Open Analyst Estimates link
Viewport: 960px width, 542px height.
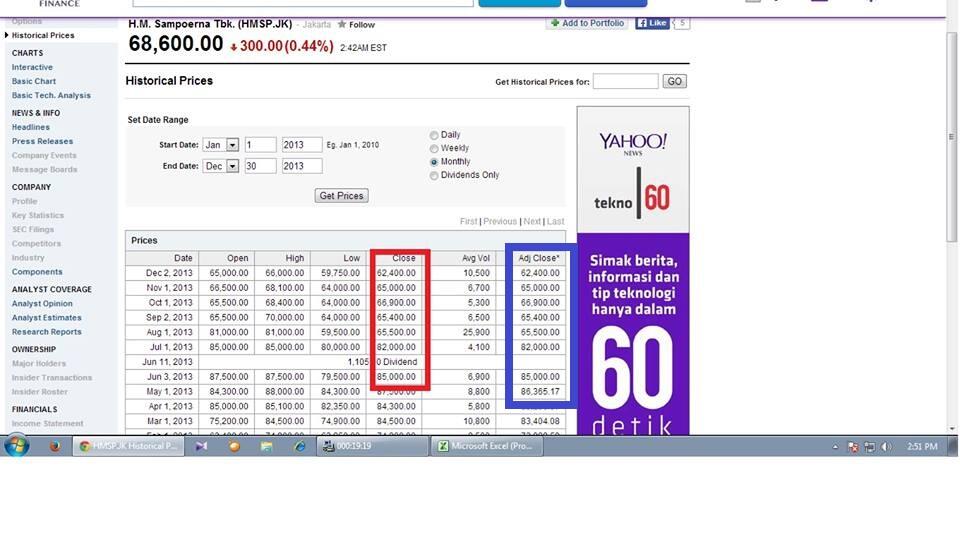47,318
